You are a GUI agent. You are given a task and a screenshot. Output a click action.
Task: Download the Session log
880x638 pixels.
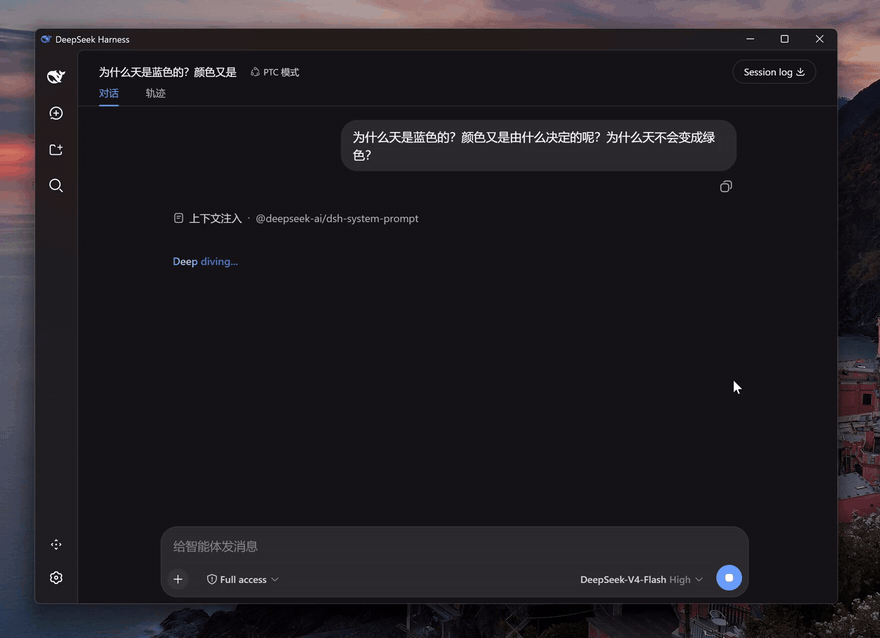(774, 72)
